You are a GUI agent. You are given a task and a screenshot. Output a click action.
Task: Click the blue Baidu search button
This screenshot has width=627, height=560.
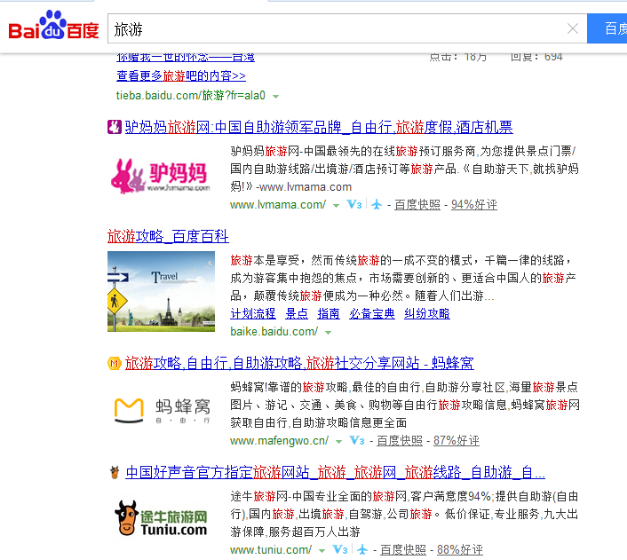click(607, 28)
